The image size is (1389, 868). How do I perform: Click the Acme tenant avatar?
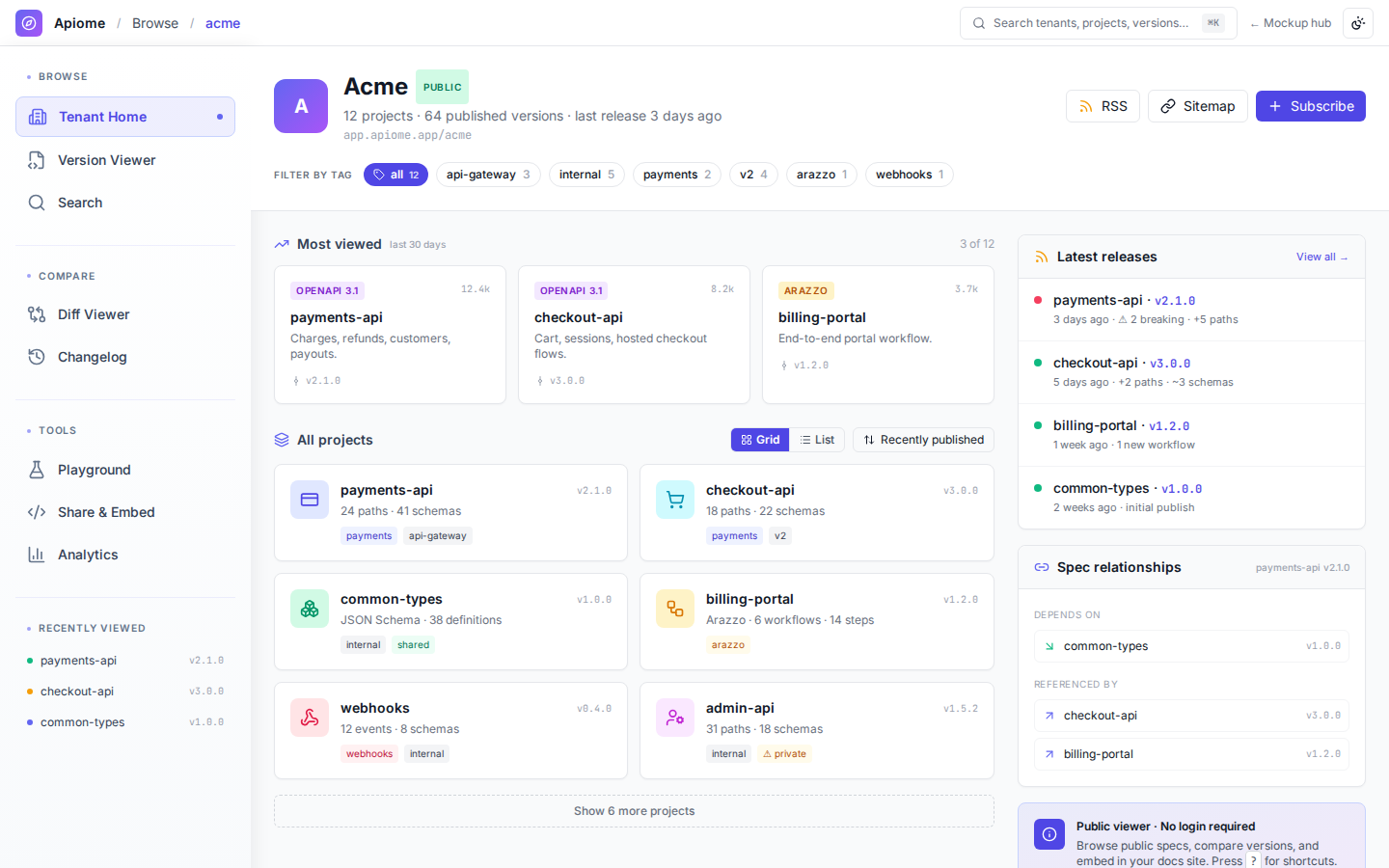[x=301, y=106]
